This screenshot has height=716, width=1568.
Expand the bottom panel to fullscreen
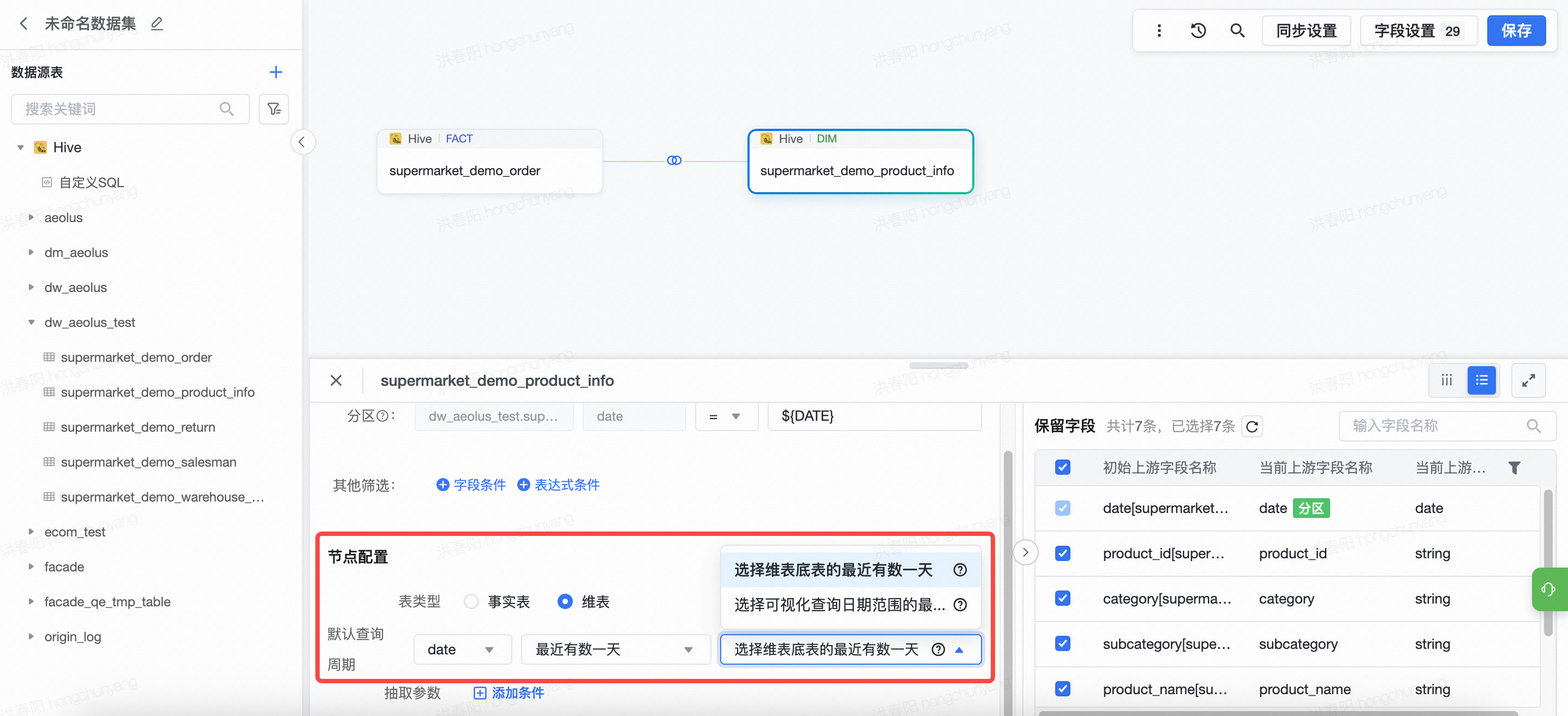click(1528, 380)
